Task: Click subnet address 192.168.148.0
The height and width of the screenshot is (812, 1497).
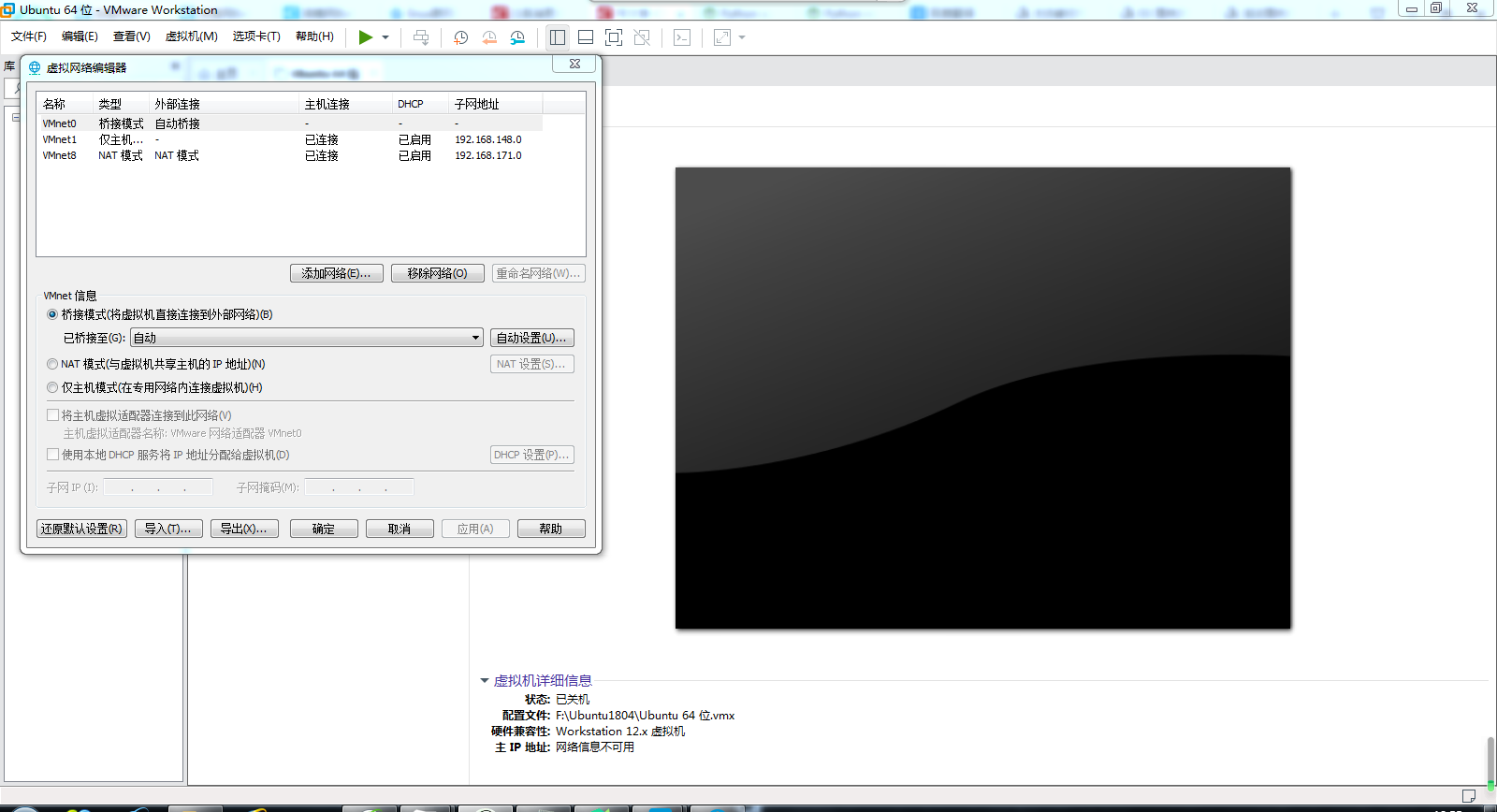Action: pyautogui.click(x=488, y=139)
